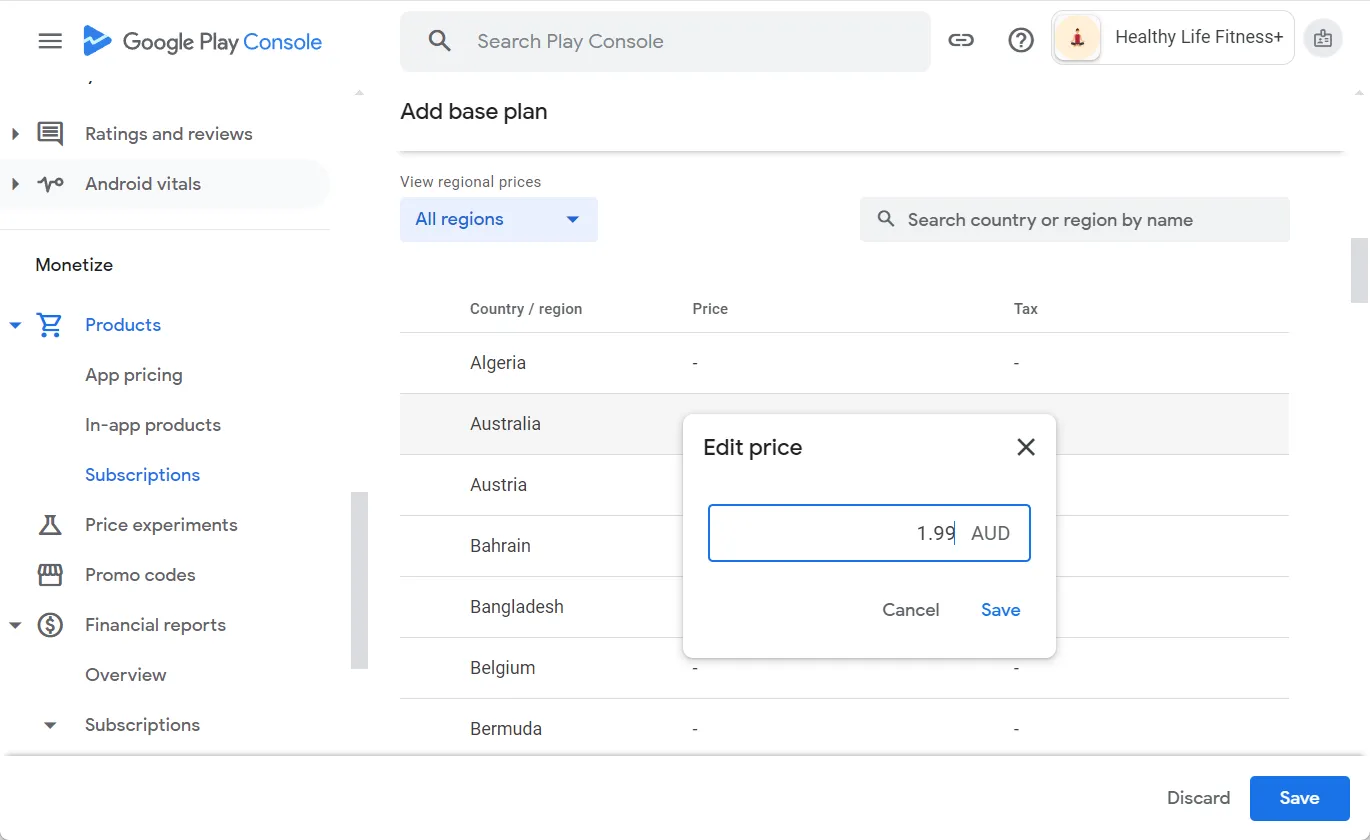
Task: Open the inbox icon at top right
Action: click(1323, 38)
